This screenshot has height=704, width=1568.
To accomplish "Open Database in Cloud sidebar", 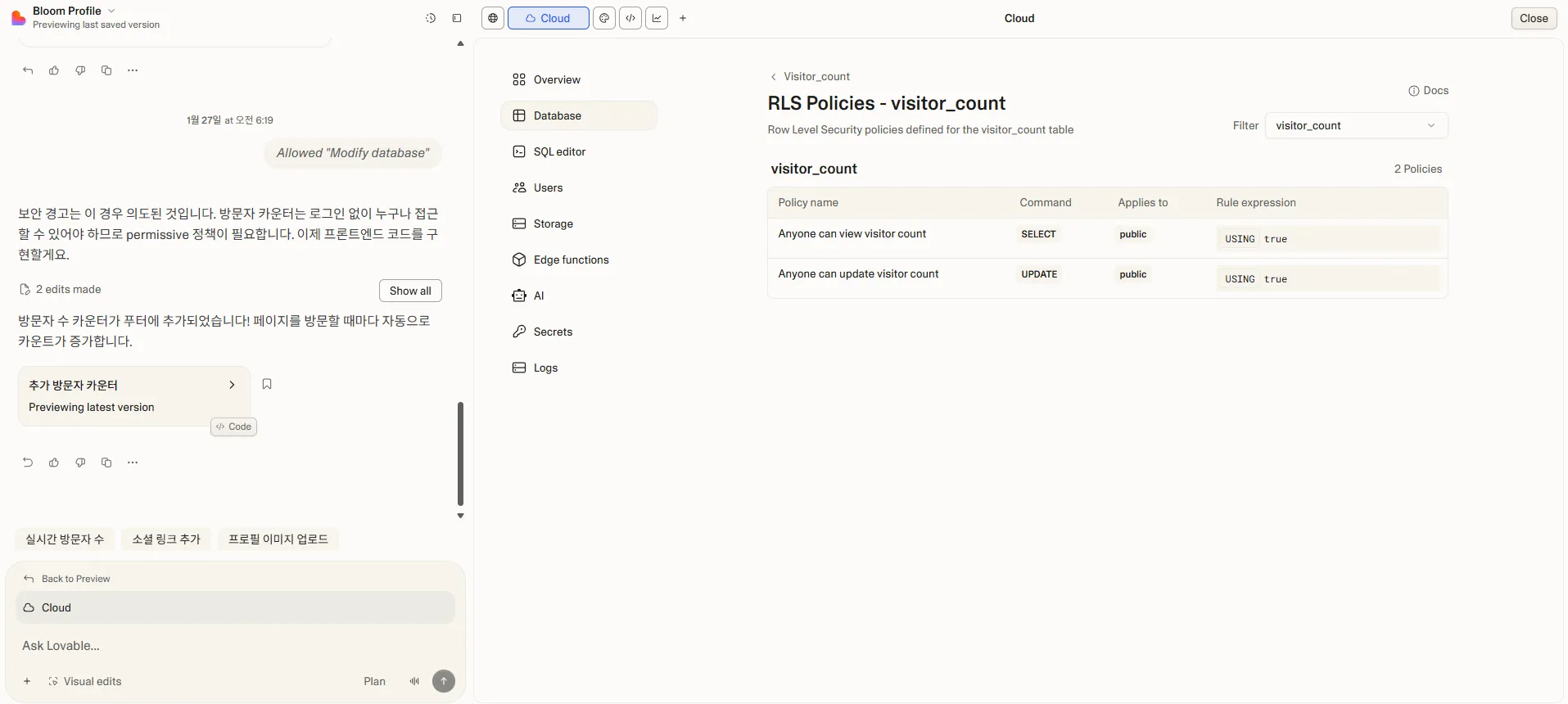I will pyautogui.click(x=579, y=115).
